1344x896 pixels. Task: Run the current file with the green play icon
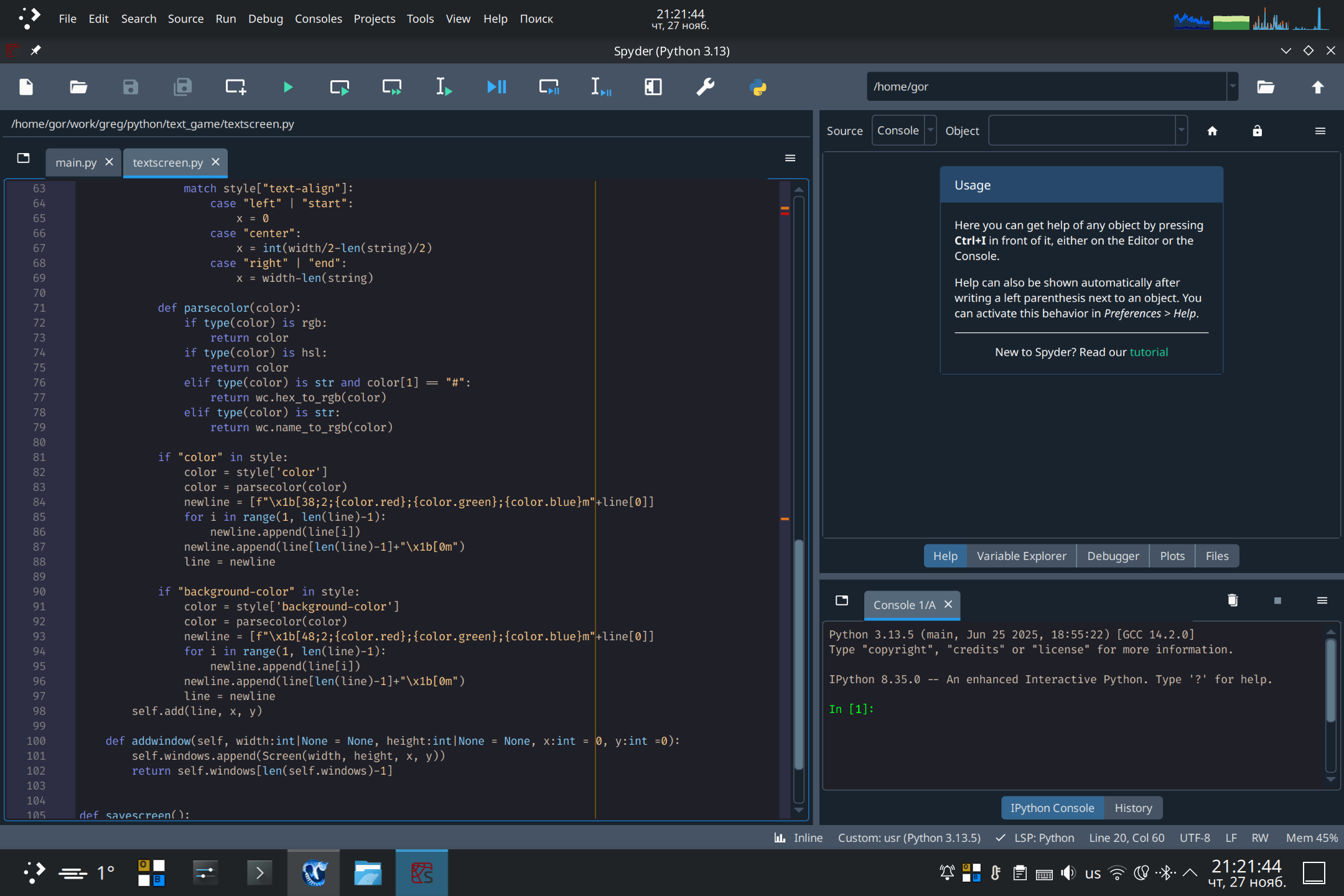tap(287, 87)
